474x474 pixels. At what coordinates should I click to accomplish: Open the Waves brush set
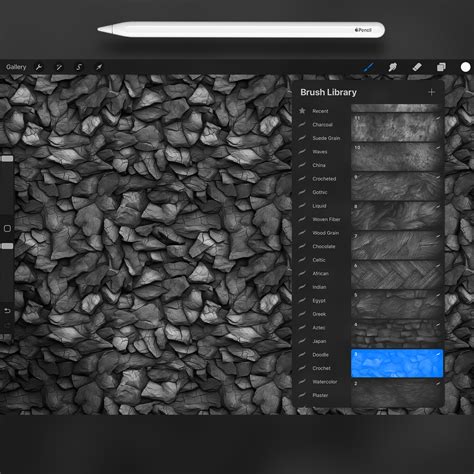[x=320, y=152]
